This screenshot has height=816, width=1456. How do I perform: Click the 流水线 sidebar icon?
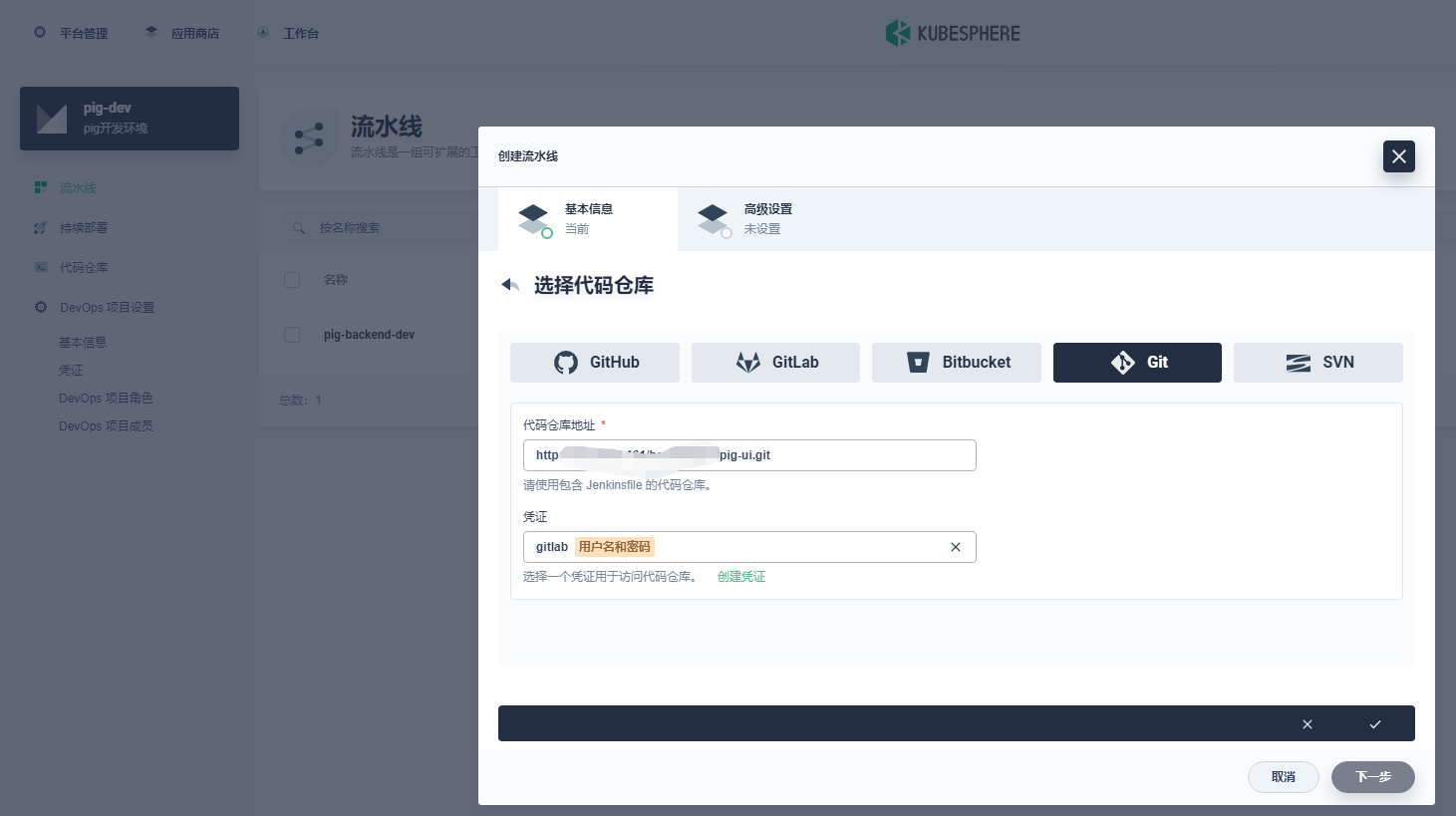(41, 187)
